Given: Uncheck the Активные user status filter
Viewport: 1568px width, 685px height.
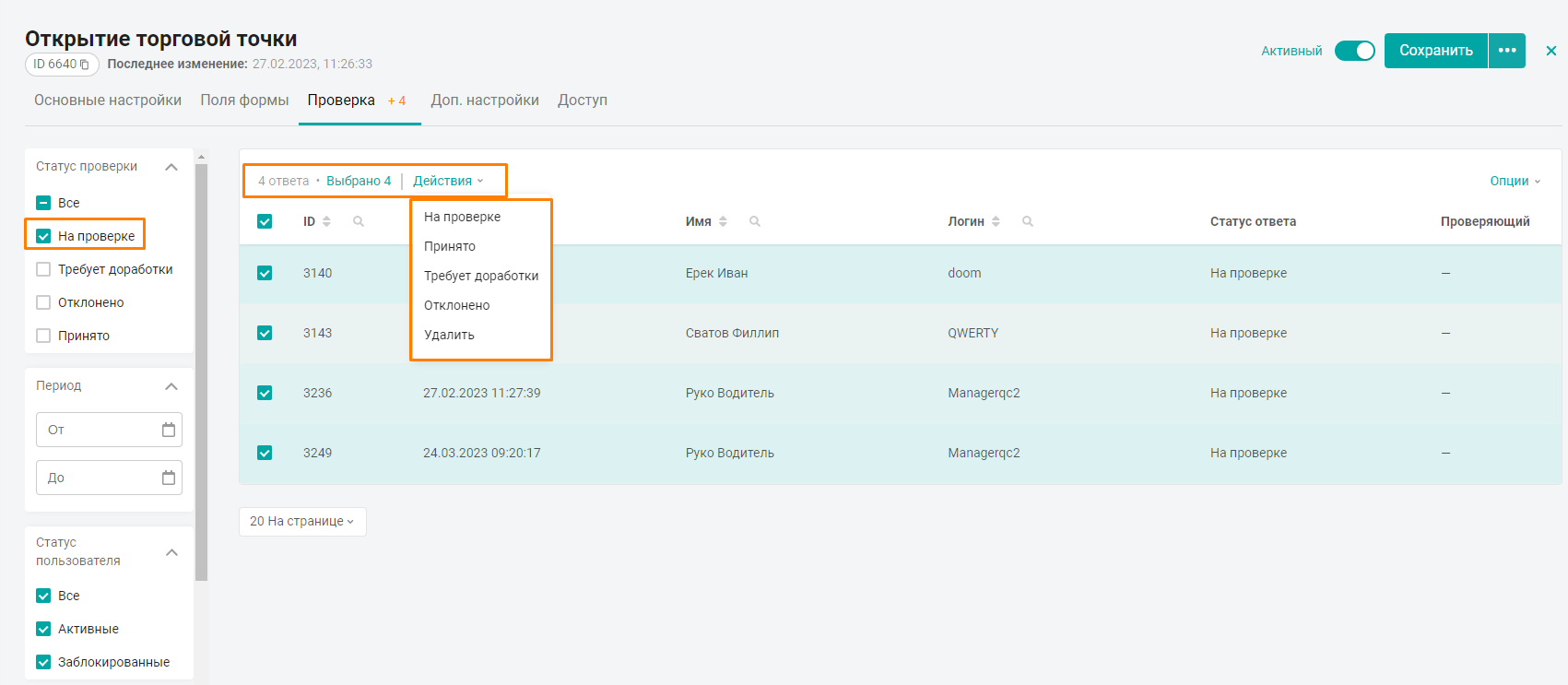Looking at the screenshot, I should pos(43,629).
